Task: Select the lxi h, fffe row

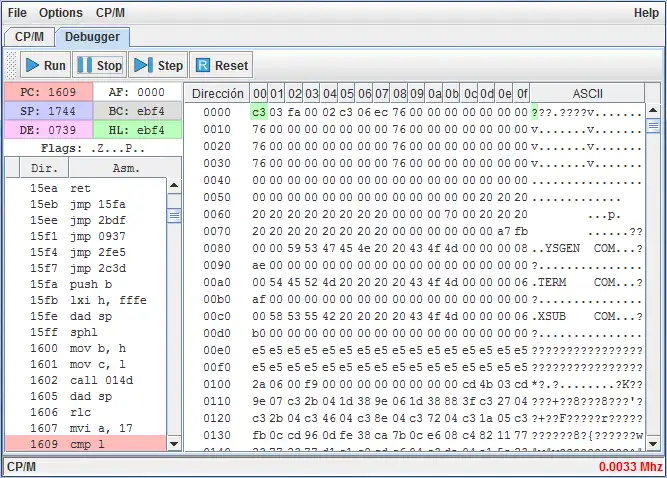Action: 86,300
